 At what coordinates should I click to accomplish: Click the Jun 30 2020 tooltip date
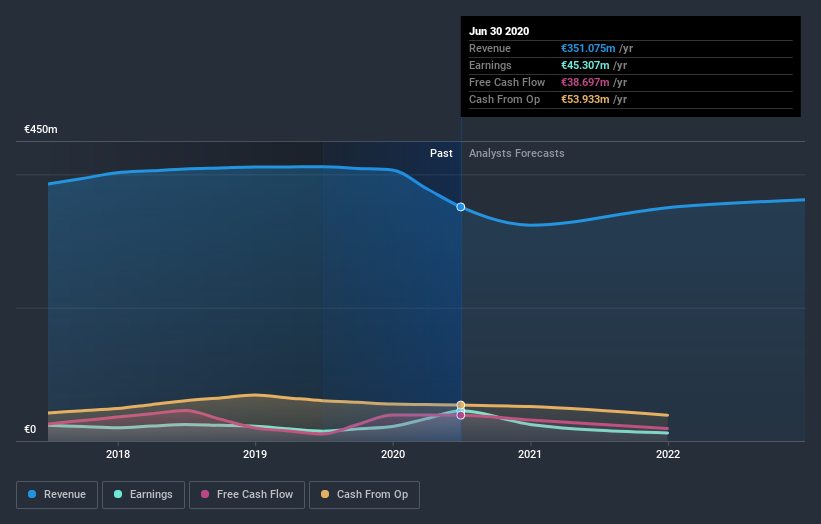click(x=499, y=31)
